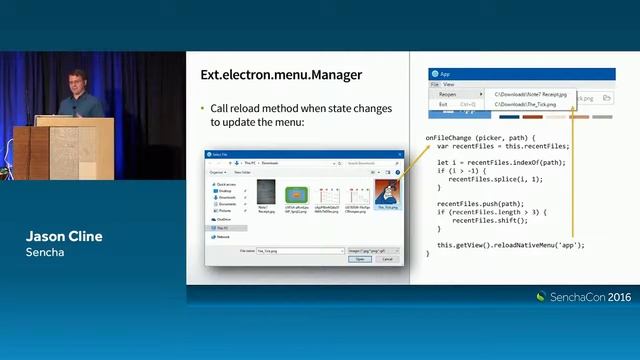Pick the dark navy color swatch
Screen dimensions: 640x360
(509, 117)
